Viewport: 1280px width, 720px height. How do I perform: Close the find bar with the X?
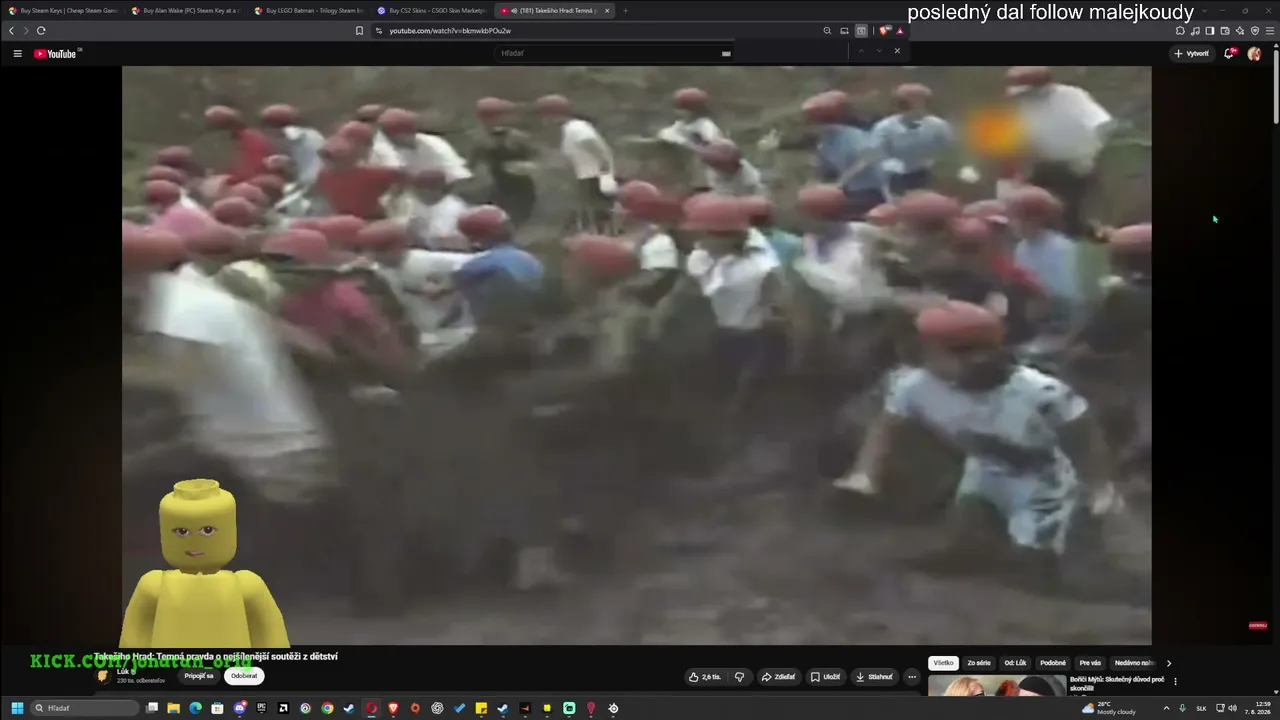897,51
